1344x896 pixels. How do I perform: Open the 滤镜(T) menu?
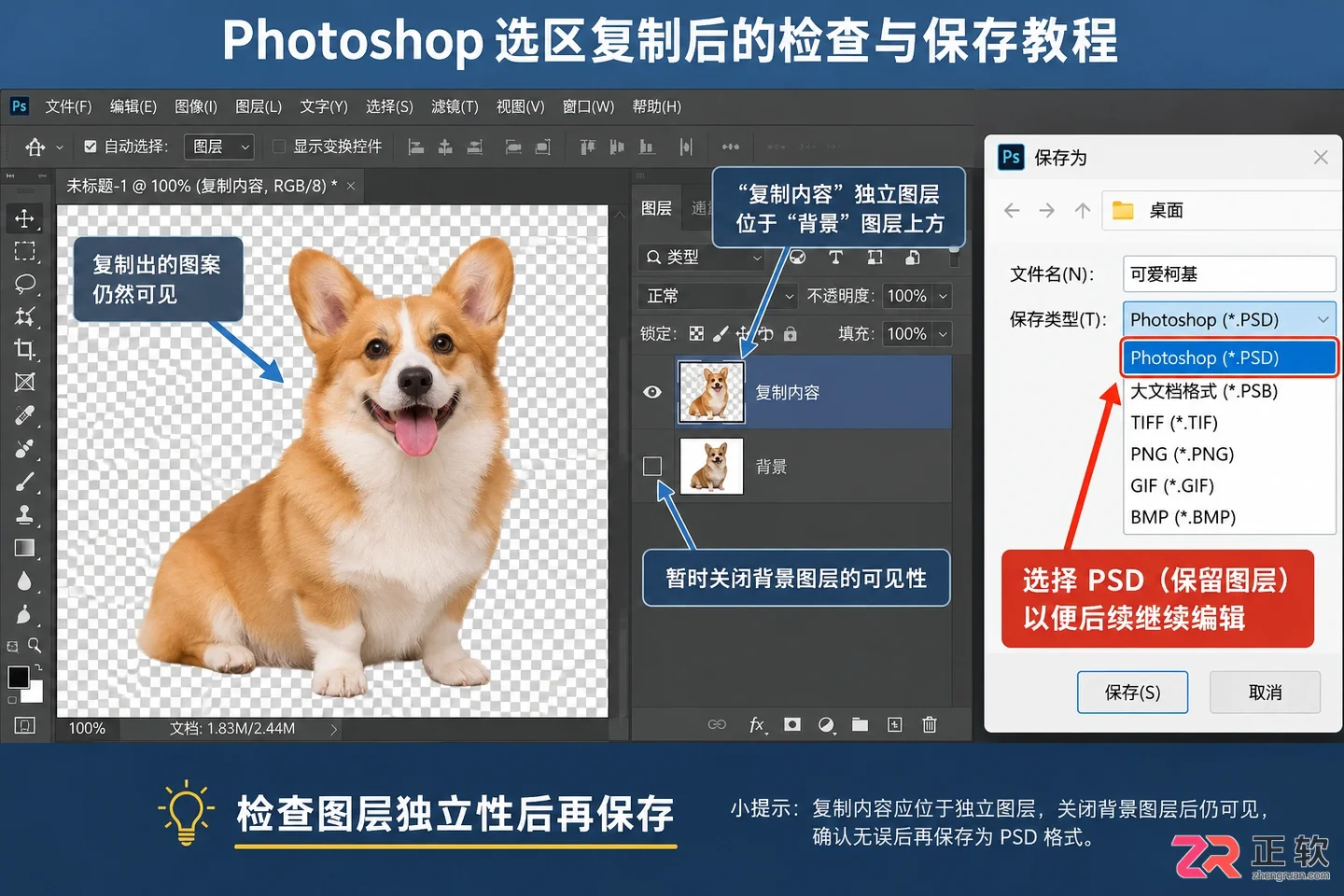tap(455, 106)
